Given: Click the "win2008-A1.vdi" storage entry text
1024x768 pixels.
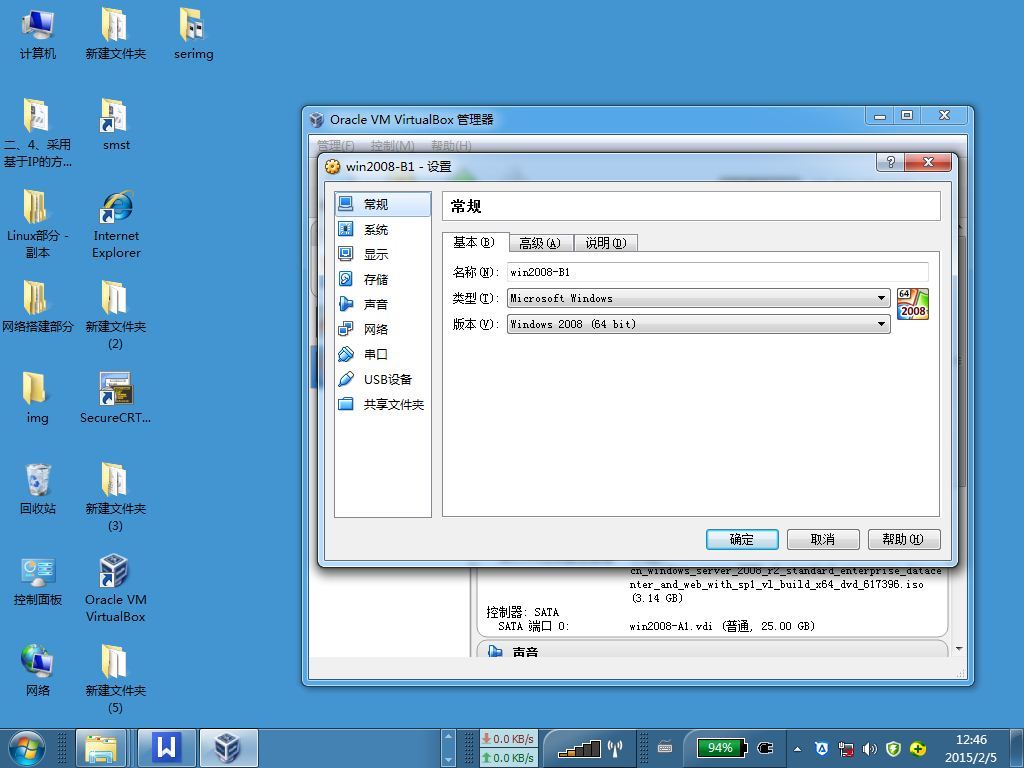Looking at the screenshot, I should (722, 626).
